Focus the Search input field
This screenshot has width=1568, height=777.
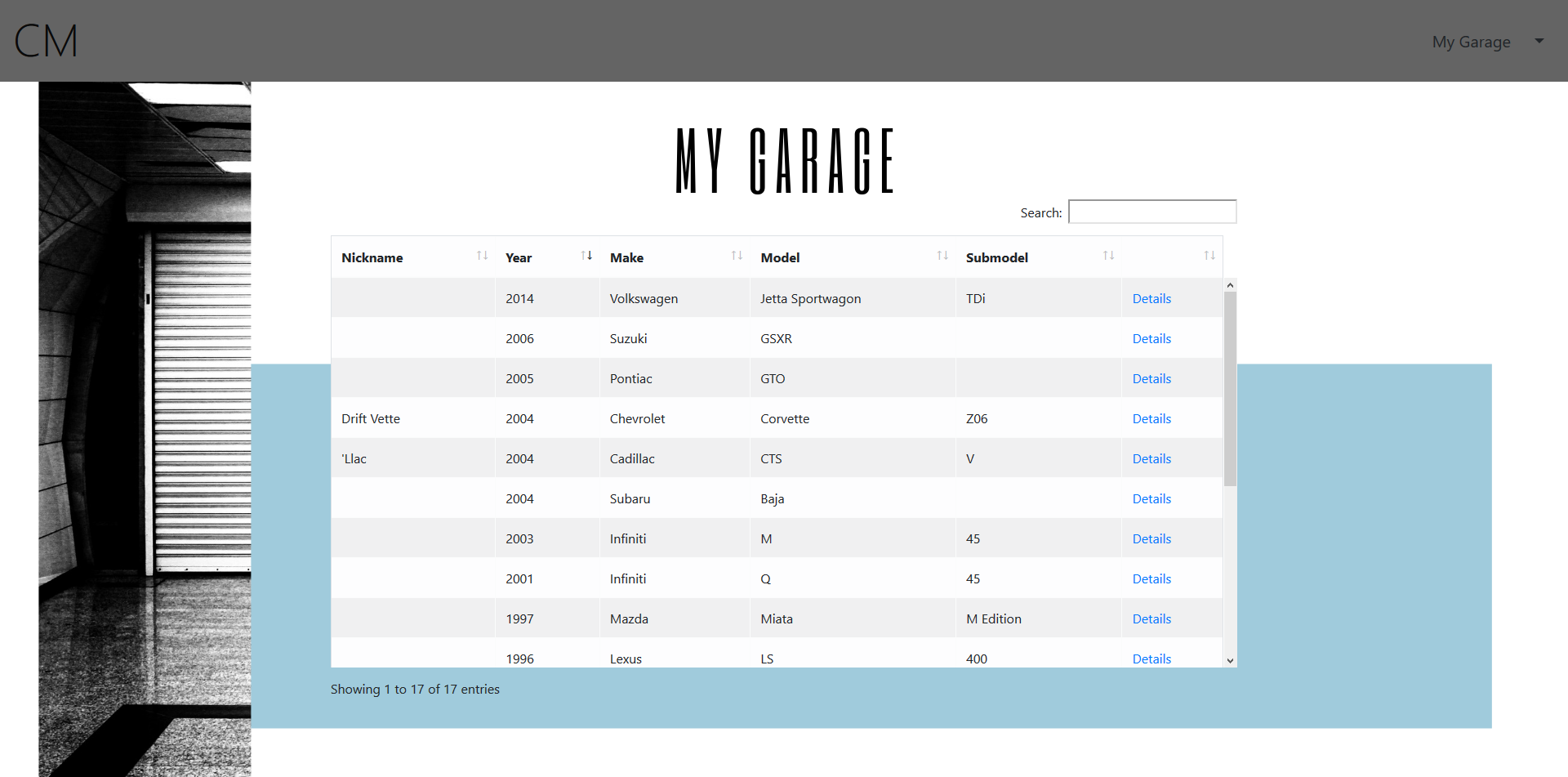click(1152, 212)
